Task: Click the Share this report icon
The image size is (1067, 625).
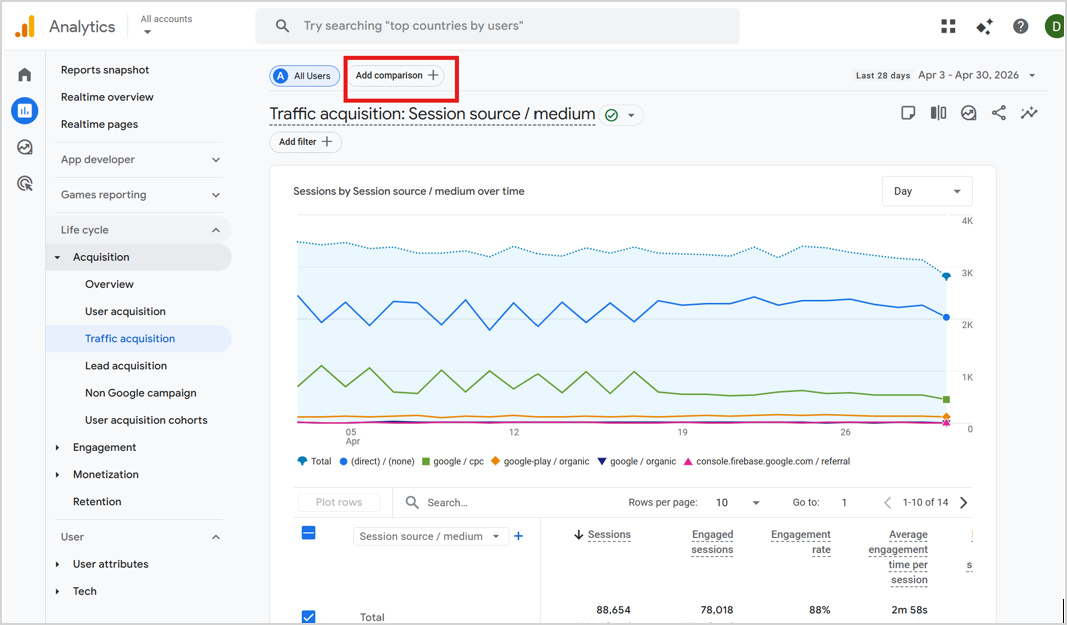Action: coord(998,113)
